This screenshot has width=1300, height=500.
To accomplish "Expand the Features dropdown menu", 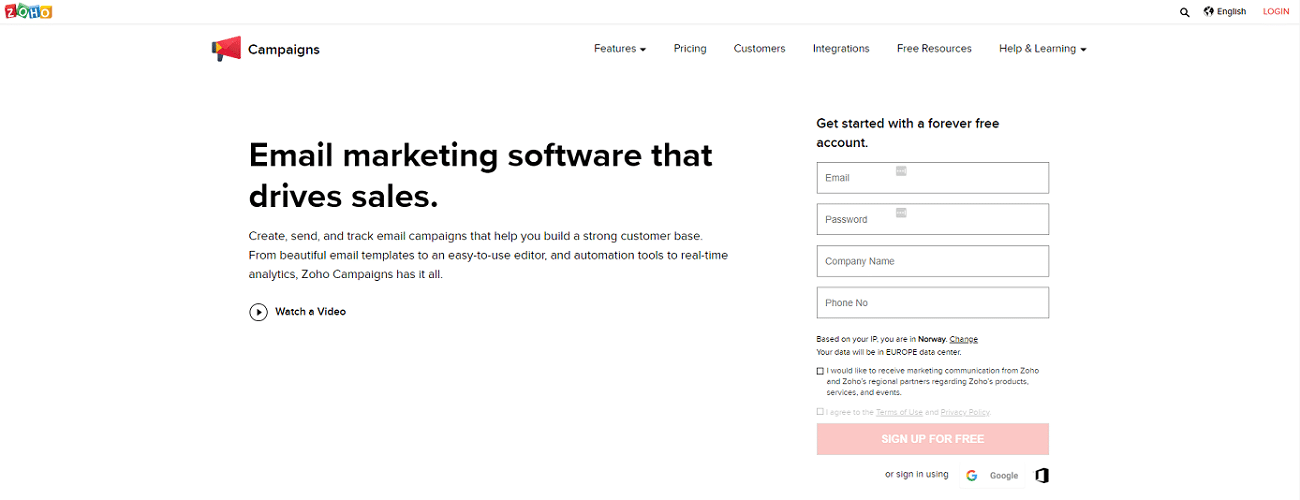I will (x=620, y=48).
